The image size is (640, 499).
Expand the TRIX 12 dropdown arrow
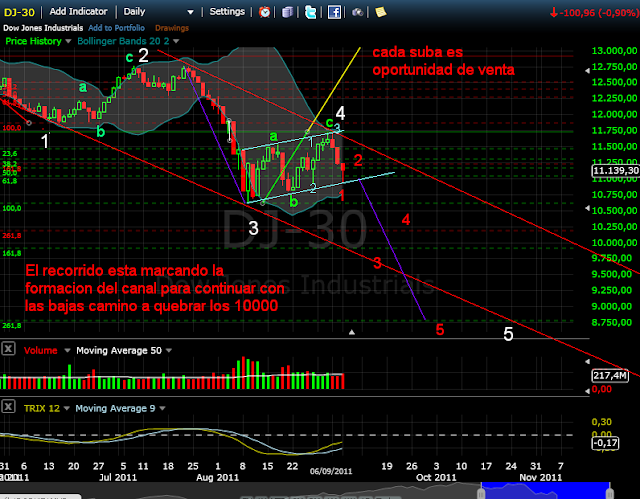pyautogui.click(x=67, y=408)
